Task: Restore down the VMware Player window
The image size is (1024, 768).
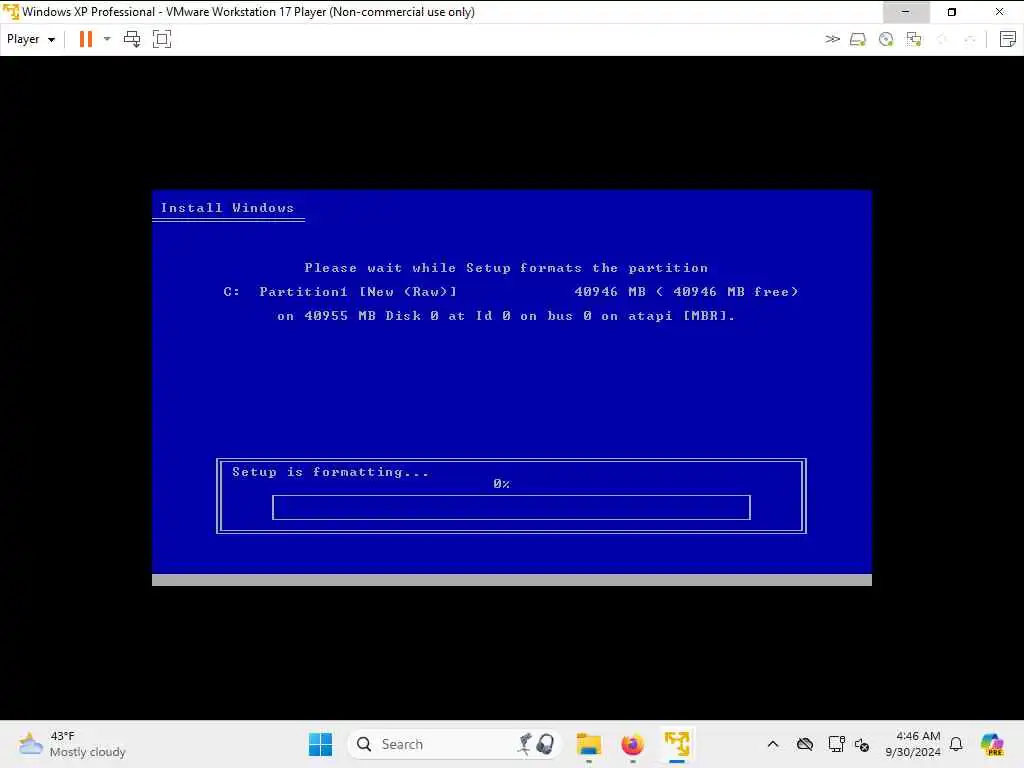Action: coord(952,12)
